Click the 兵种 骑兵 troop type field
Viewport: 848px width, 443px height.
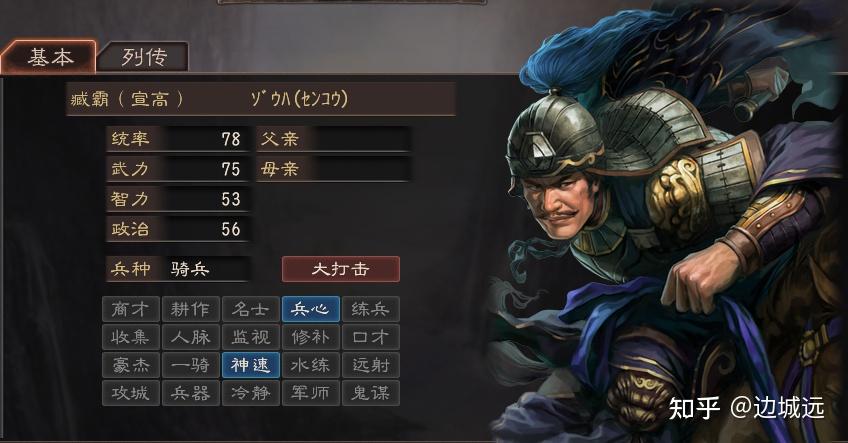click(178, 269)
